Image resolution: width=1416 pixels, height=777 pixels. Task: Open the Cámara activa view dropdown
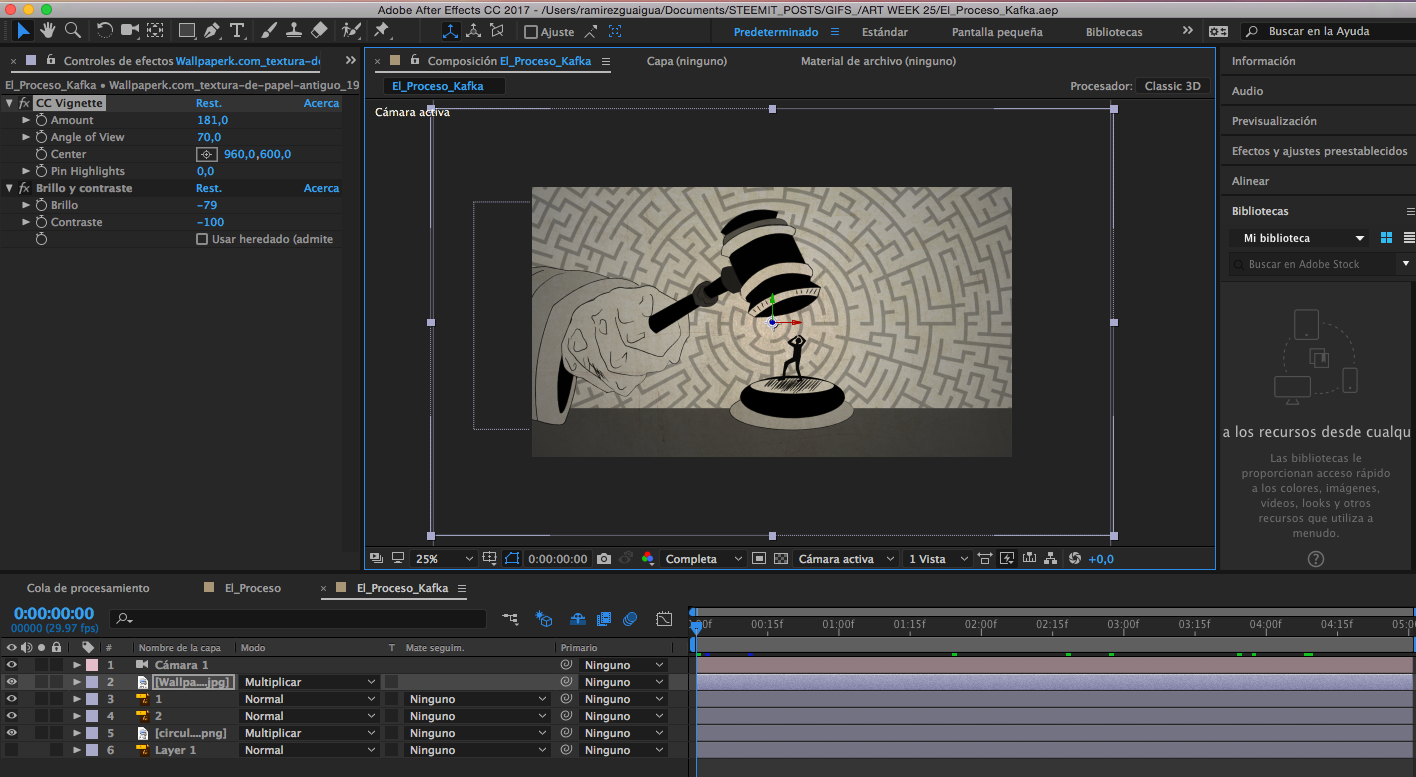(845, 559)
